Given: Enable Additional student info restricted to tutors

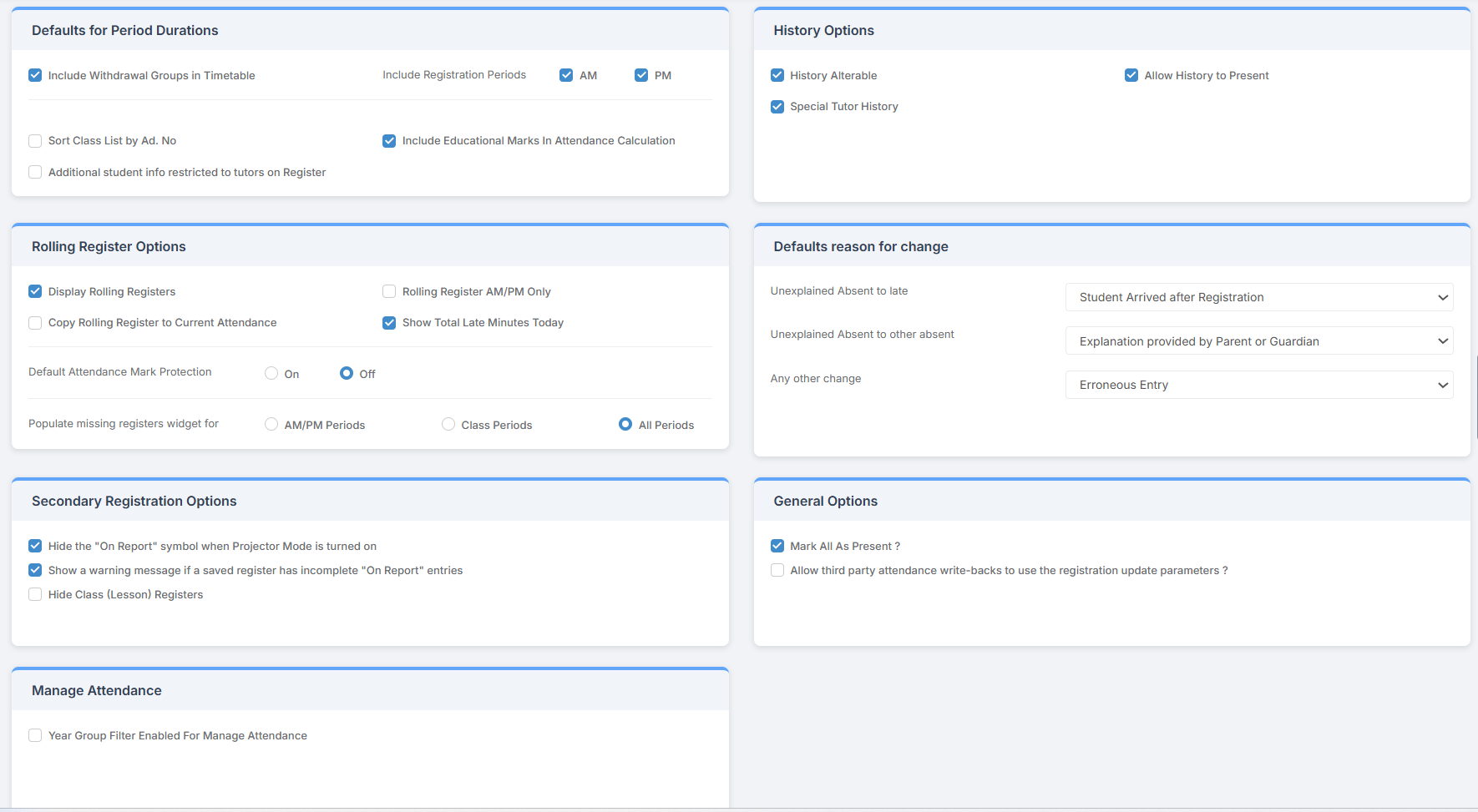Looking at the screenshot, I should click(34, 171).
